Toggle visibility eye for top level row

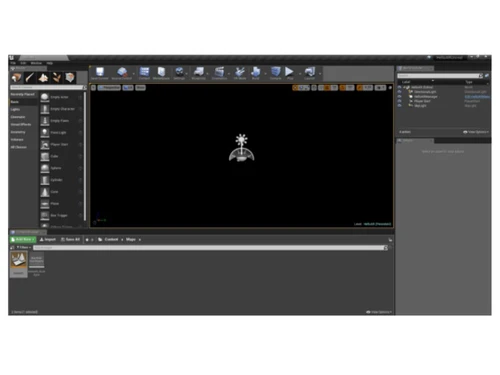pos(399,87)
